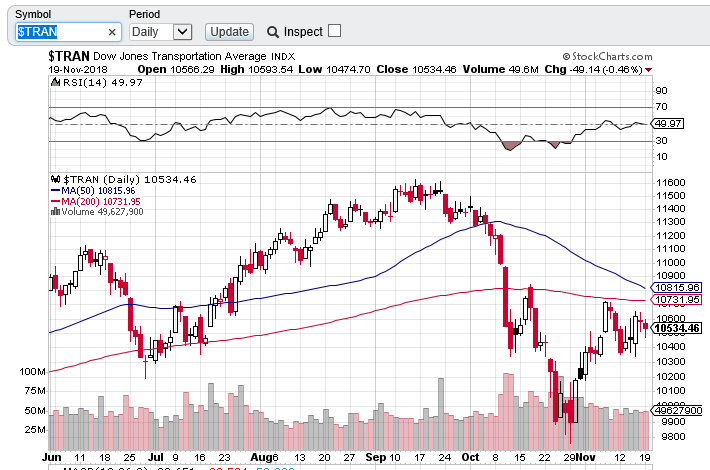Click the RSI indicator triangle icon

point(55,82)
